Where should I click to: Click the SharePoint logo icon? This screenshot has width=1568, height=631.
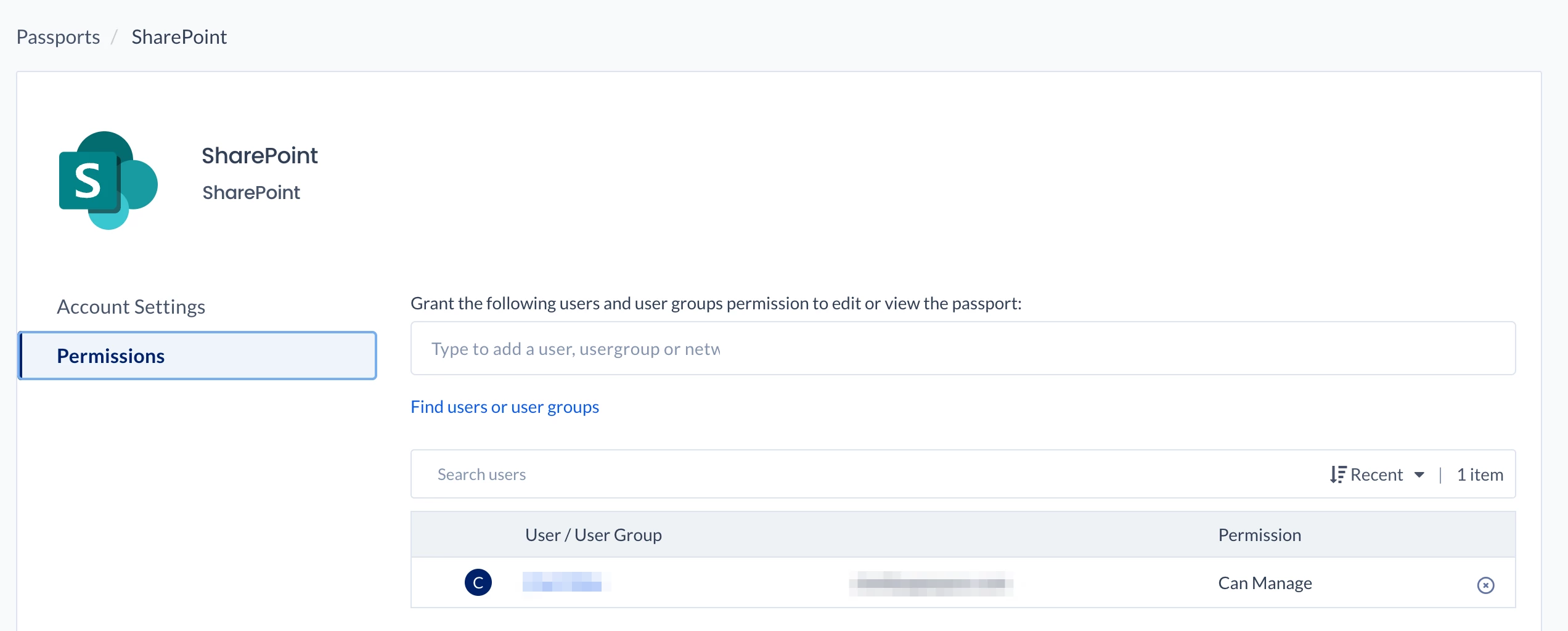[x=108, y=180]
